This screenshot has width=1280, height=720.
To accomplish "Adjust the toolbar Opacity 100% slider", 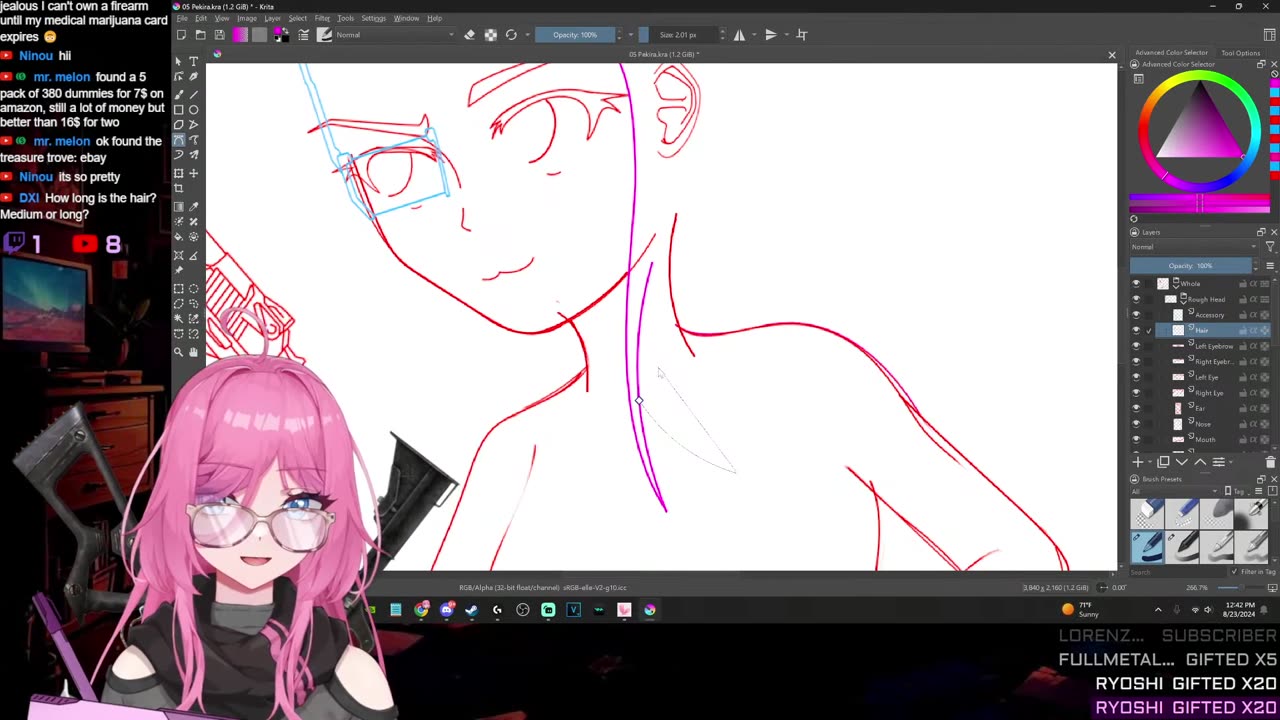I will [575, 35].
